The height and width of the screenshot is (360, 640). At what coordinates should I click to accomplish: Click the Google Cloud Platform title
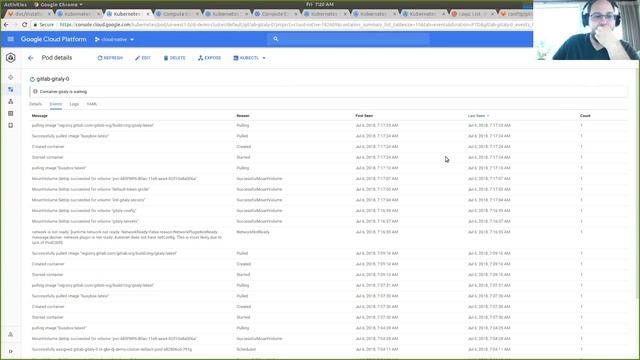[53, 39]
